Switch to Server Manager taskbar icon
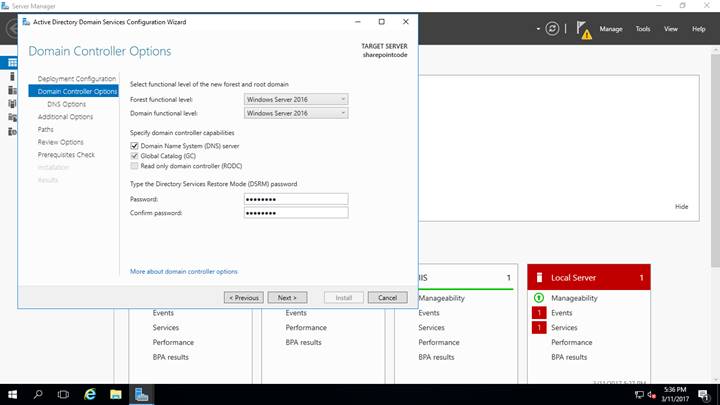The width and height of the screenshot is (720, 405). coord(141,394)
